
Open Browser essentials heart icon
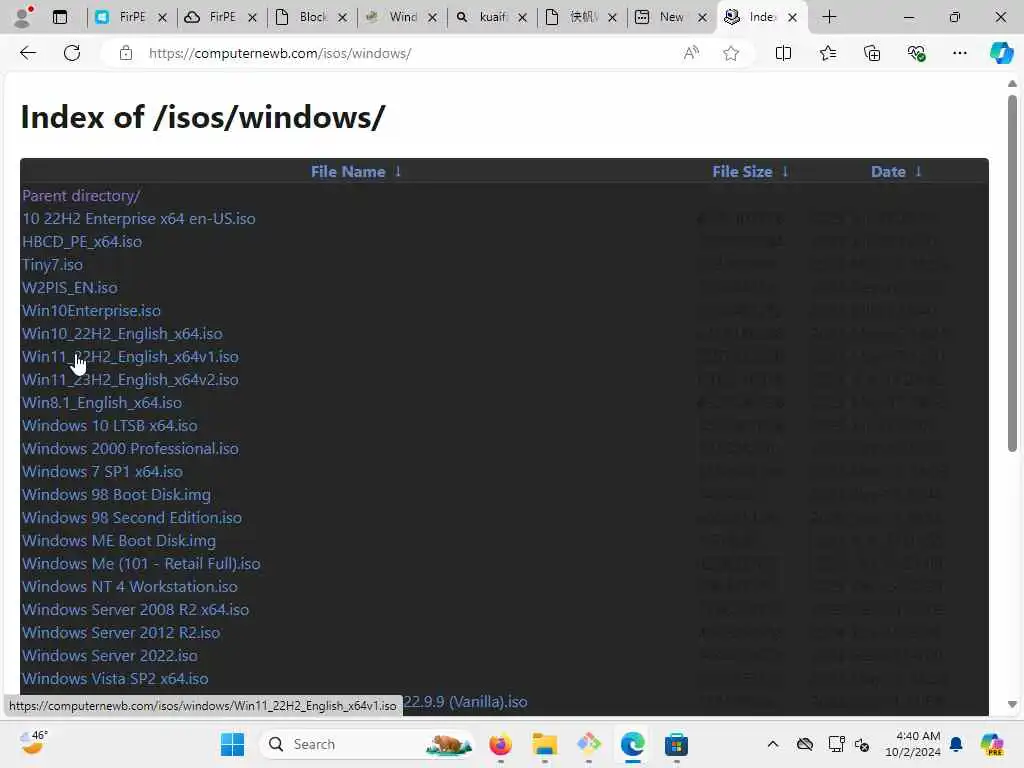916,53
